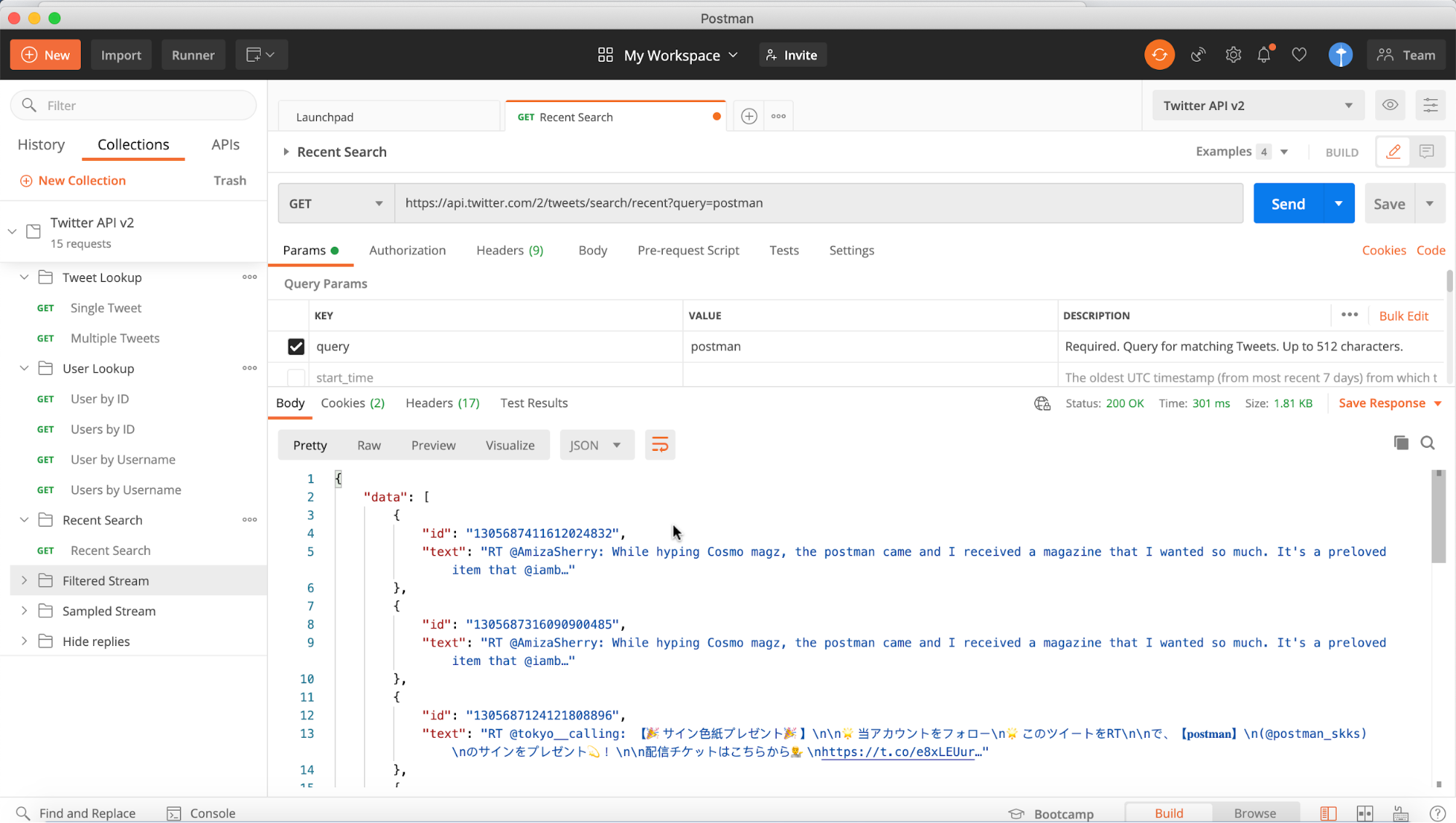Open the Bootcamp panel

1063,812
